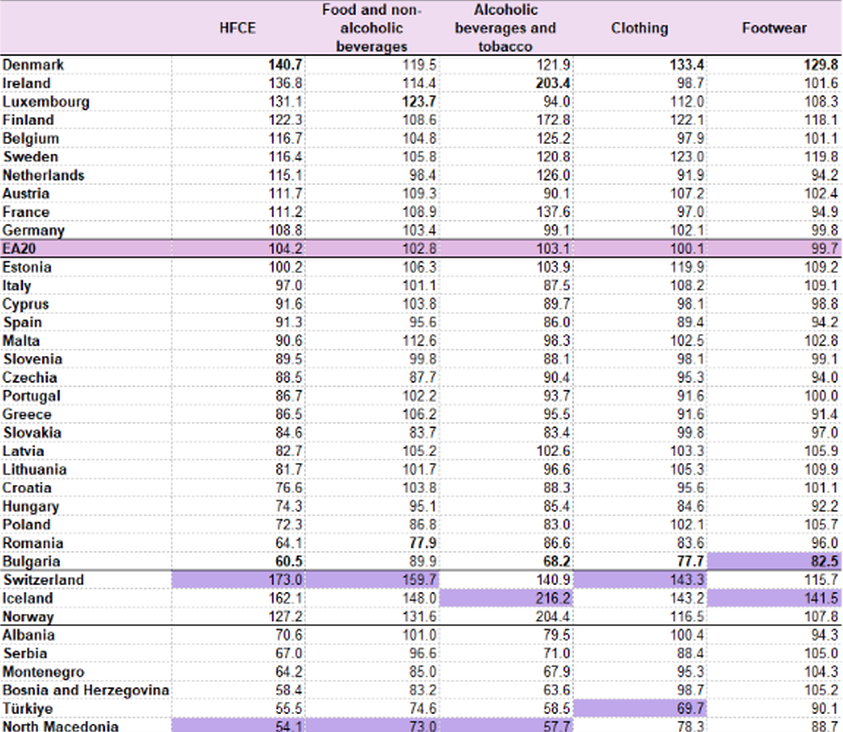843x732 pixels.
Task: Select the Norway row label
Action: (28, 617)
